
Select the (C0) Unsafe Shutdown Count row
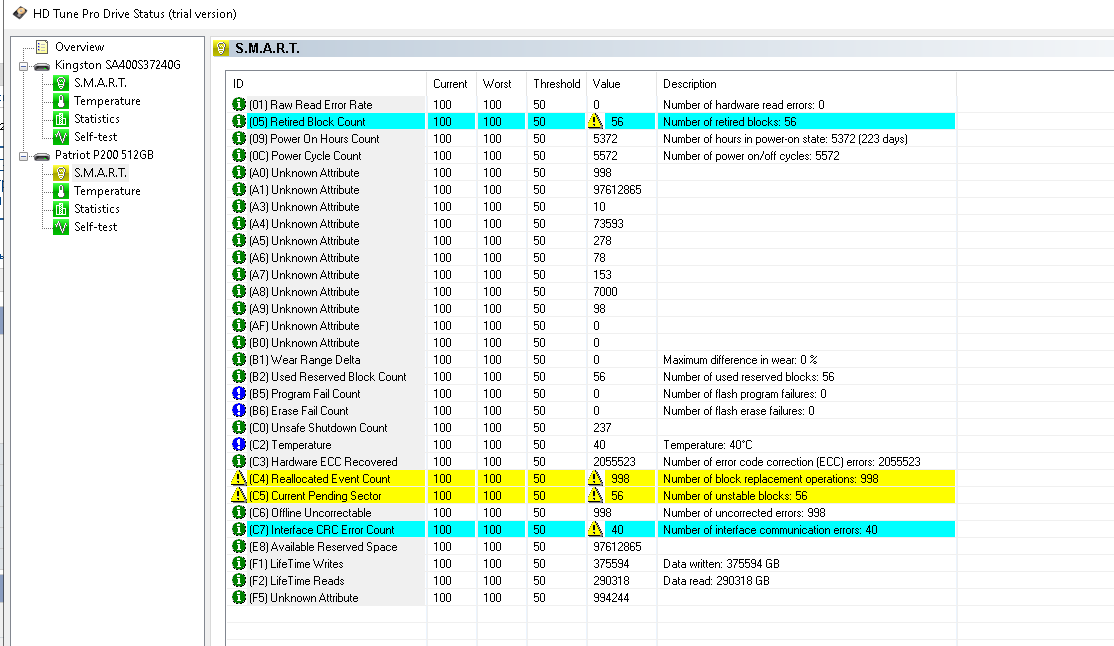click(593, 428)
